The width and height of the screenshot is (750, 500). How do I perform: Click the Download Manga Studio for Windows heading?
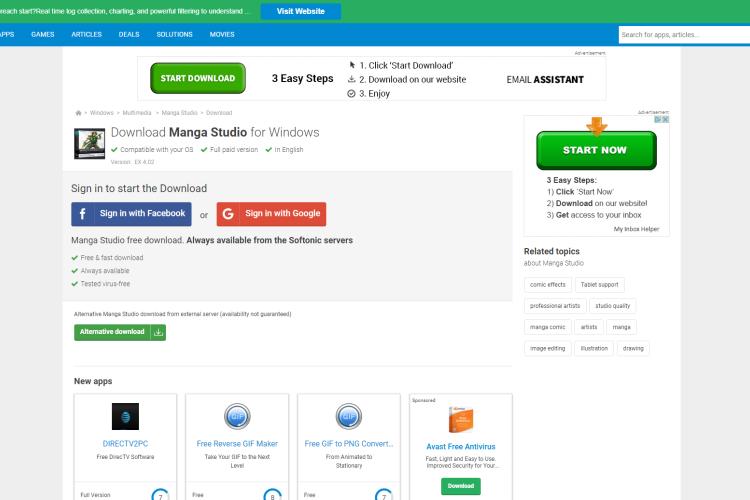click(x=215, y=132)
